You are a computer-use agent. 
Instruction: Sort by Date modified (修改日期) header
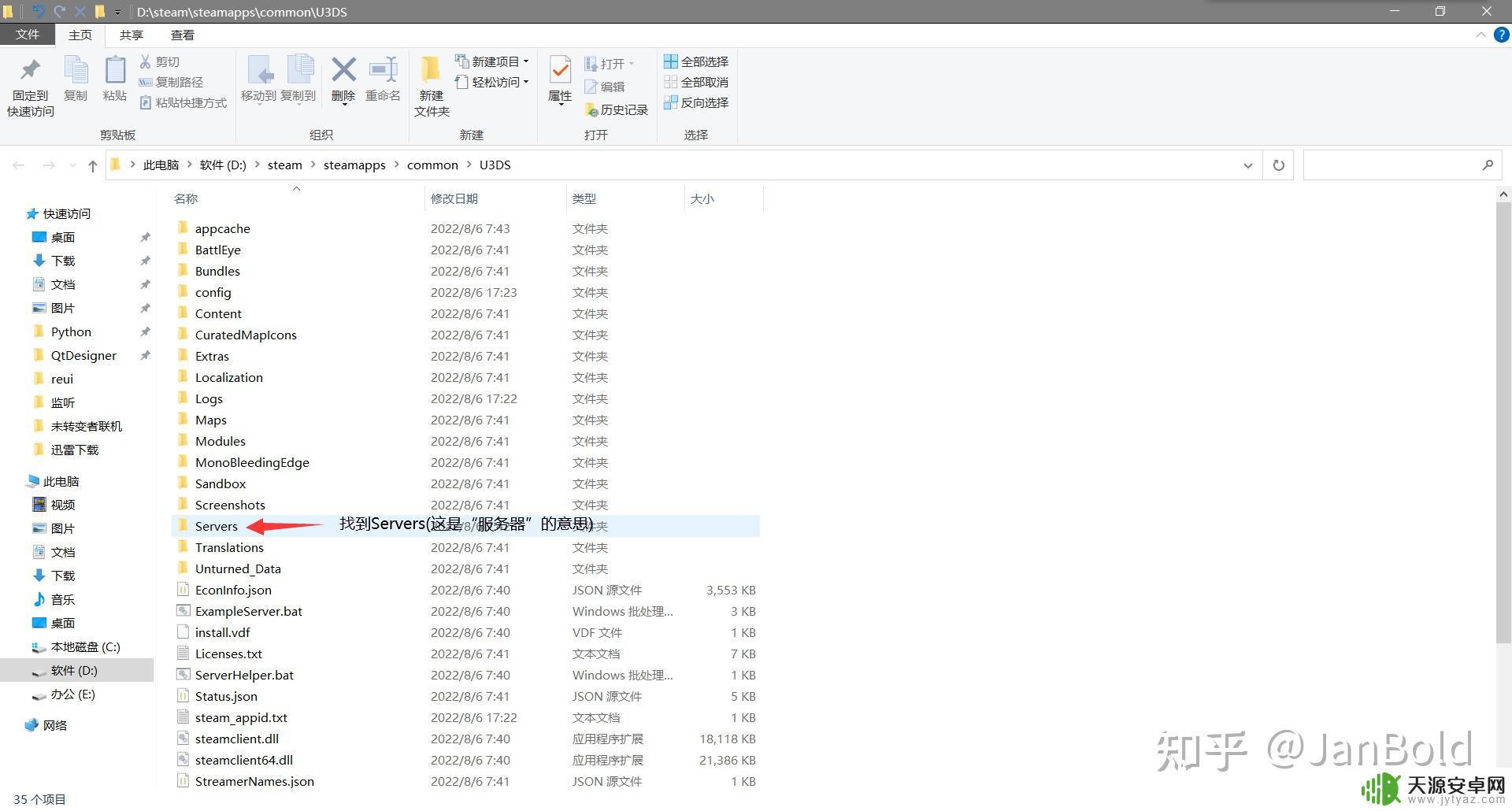454,198
